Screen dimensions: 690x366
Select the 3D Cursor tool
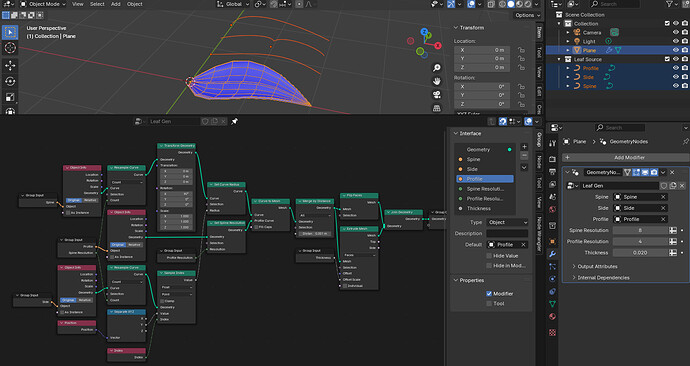pyautogui.click(x=10, y=48)
